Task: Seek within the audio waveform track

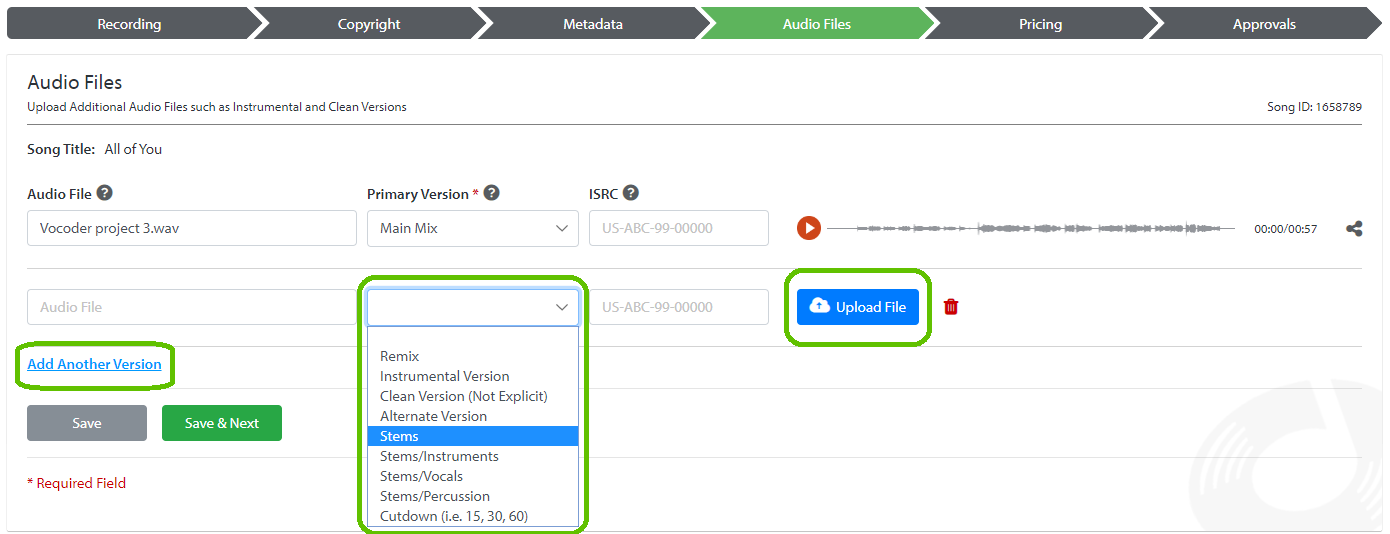Action: (1031, 229)
